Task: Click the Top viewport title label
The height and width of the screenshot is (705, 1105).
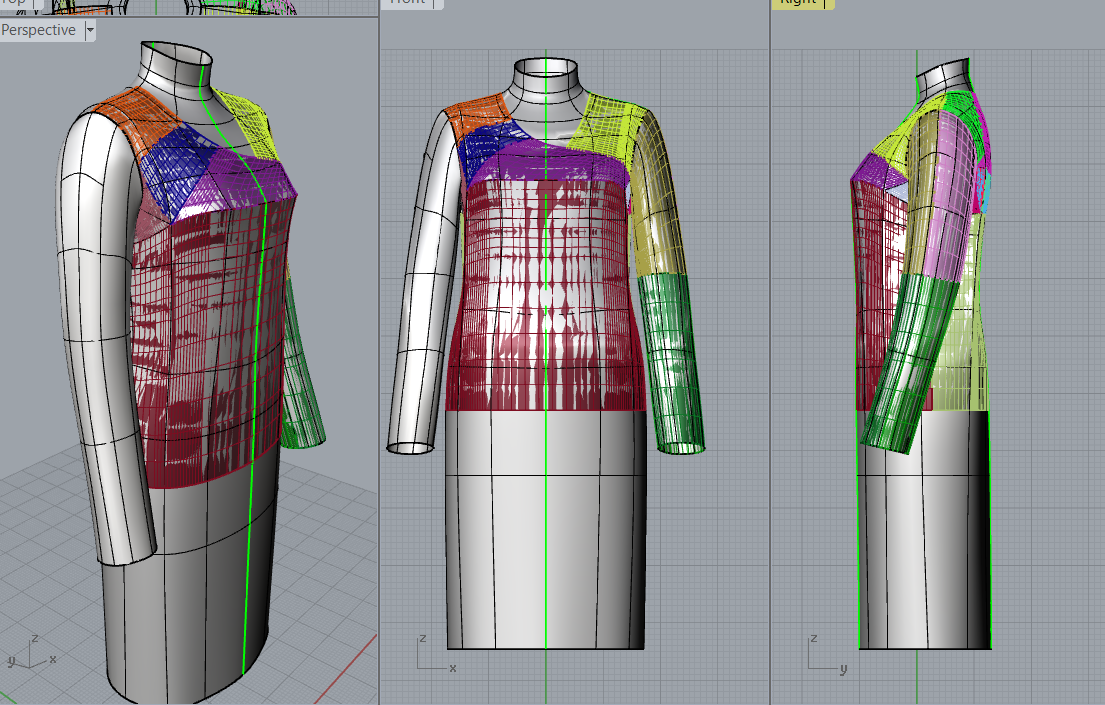Action: (x=13, y=3)
